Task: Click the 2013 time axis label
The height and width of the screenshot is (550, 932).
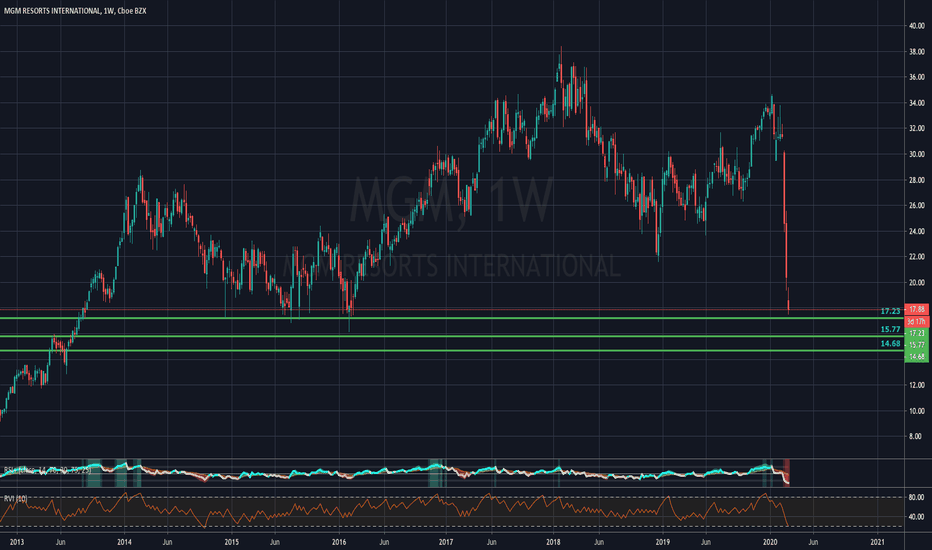Action: (17, 542)
